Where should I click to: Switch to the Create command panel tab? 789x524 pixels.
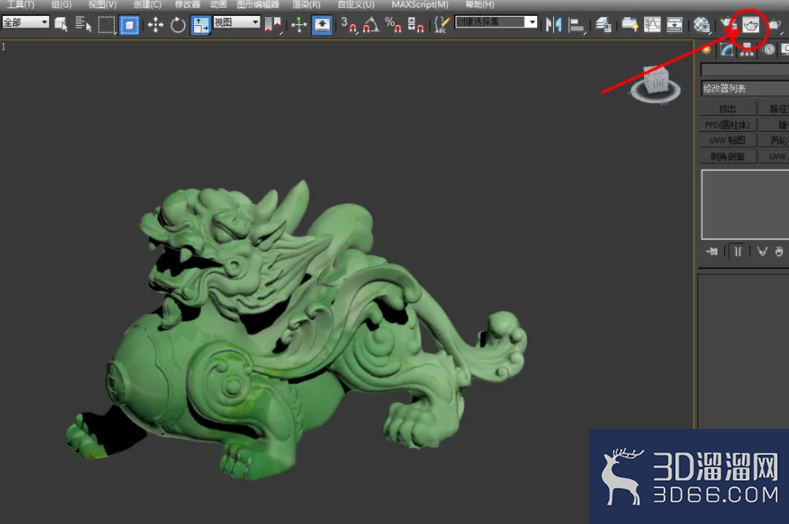coord(707,49)
